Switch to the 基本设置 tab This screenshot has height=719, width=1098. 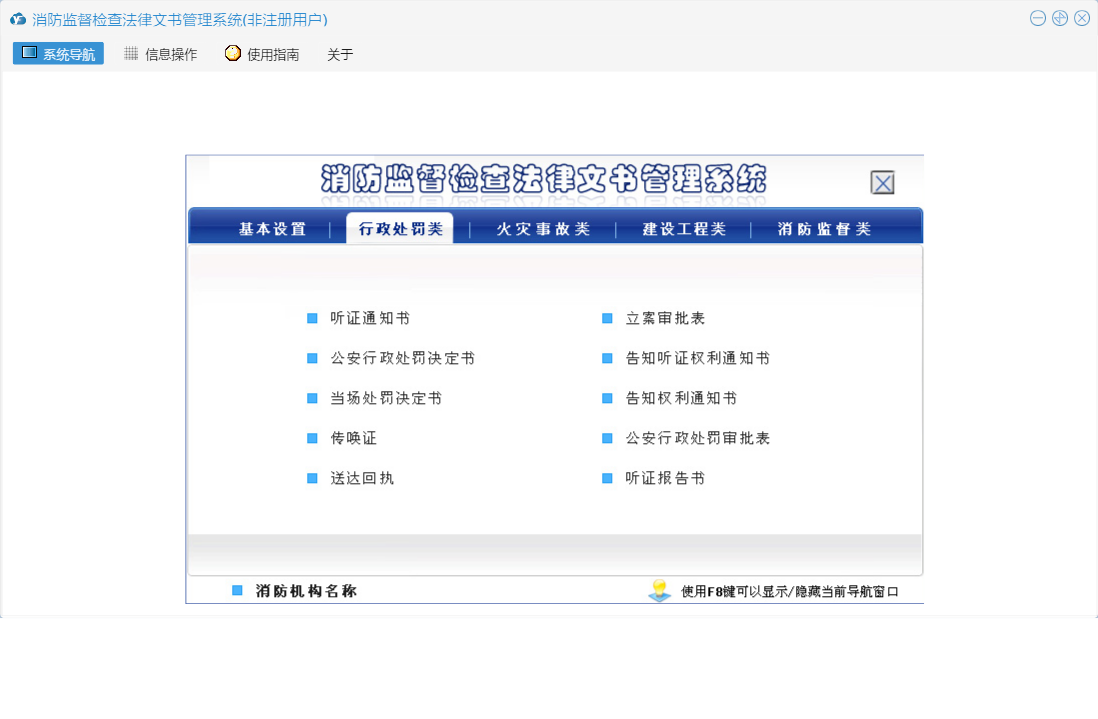click(272, 229)
